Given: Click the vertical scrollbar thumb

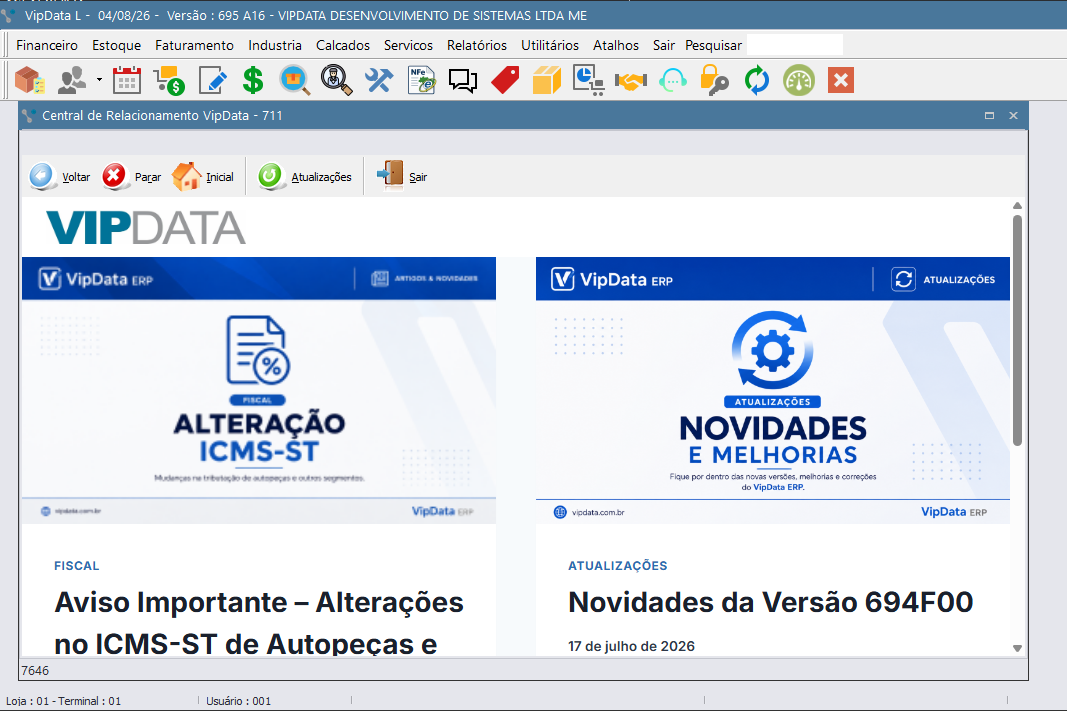Looking at the screenshot, I should click(1017, 331).
